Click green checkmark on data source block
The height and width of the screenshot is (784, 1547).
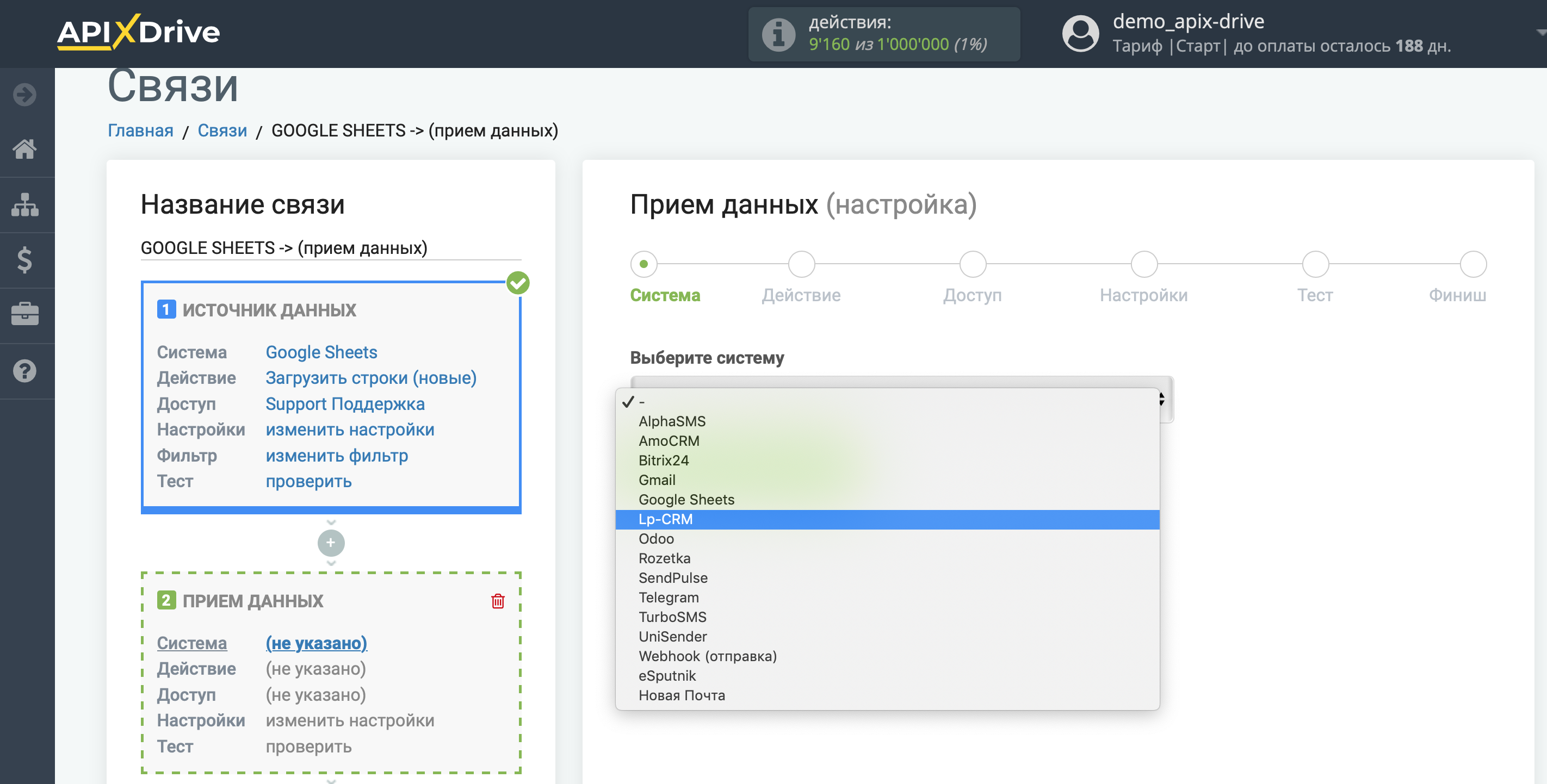(518, 283)
